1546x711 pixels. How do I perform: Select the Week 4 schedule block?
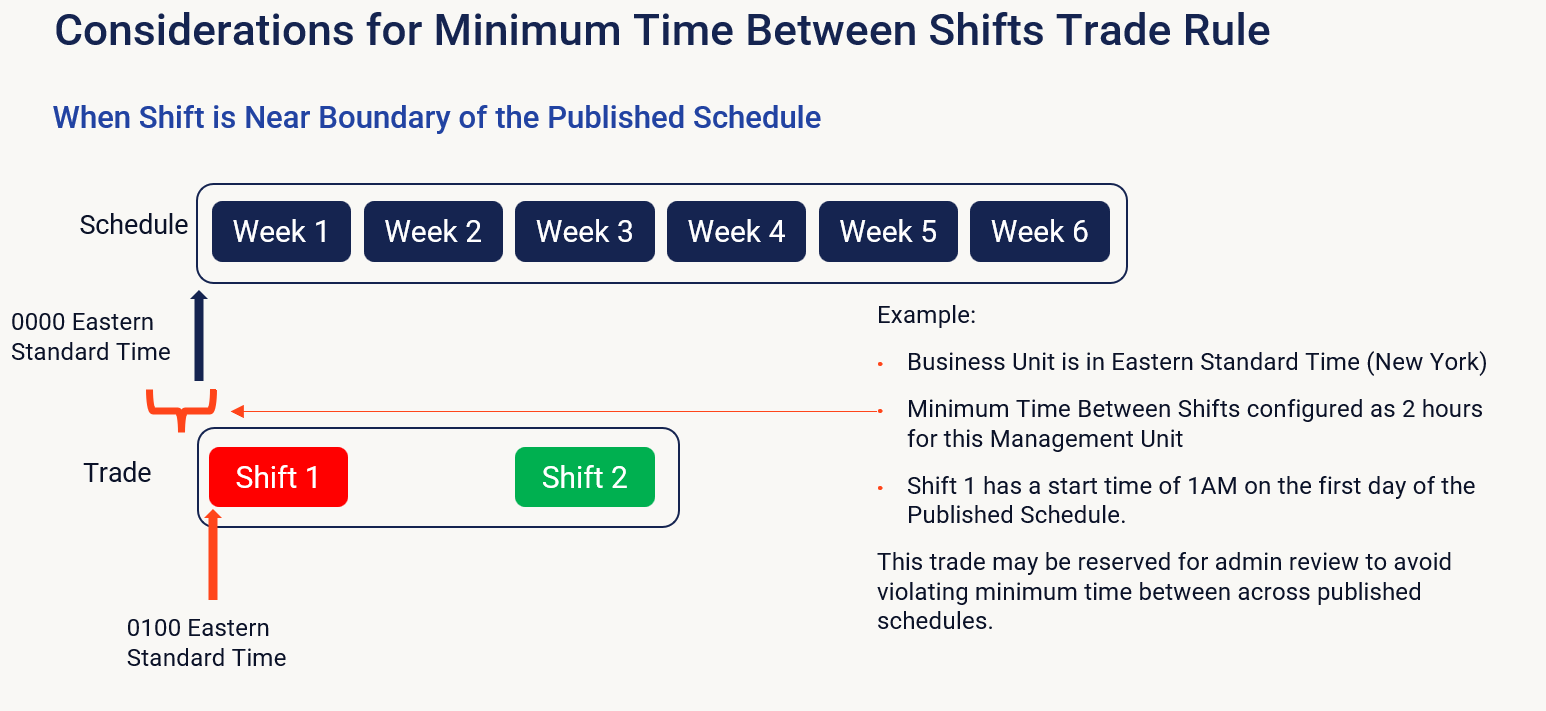736,232
